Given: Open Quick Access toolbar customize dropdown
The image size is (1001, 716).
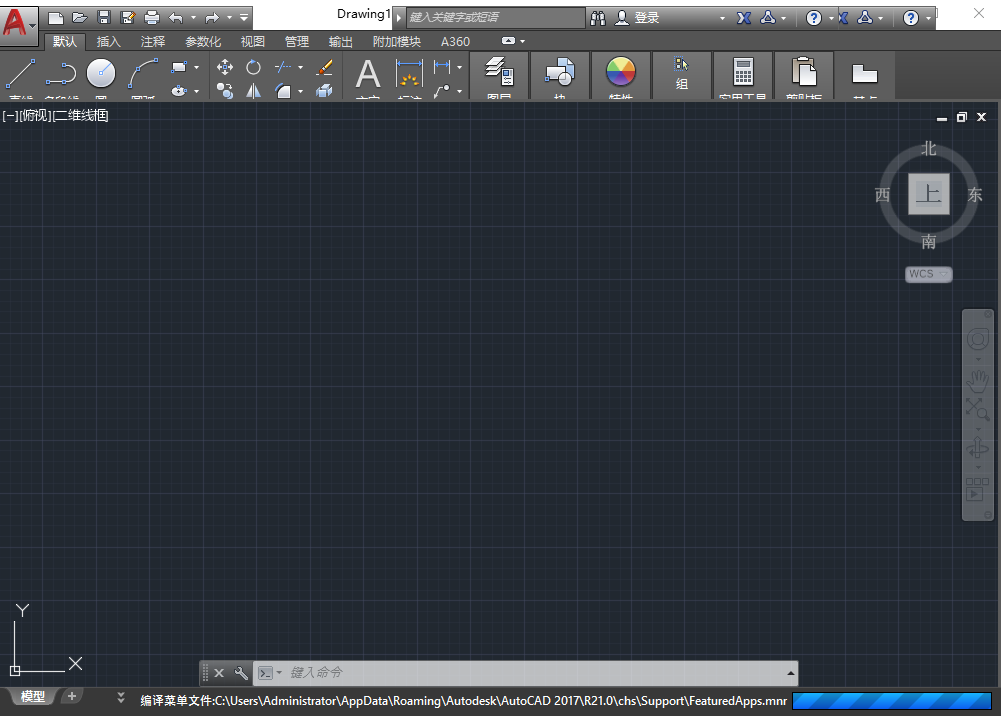Looking at the screenshot, I should pyautogui.click(x=243, y=17).
